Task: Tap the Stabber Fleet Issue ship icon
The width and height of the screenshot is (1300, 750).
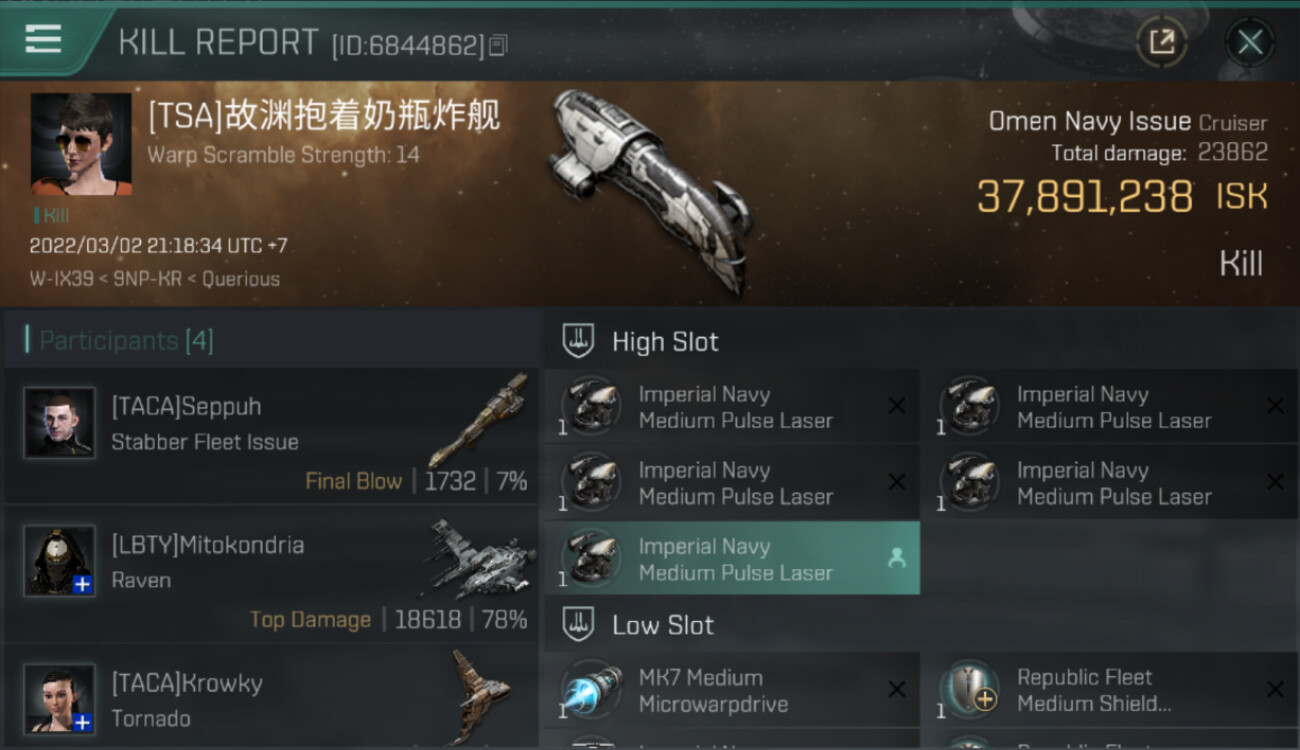Action: point(478,419)
